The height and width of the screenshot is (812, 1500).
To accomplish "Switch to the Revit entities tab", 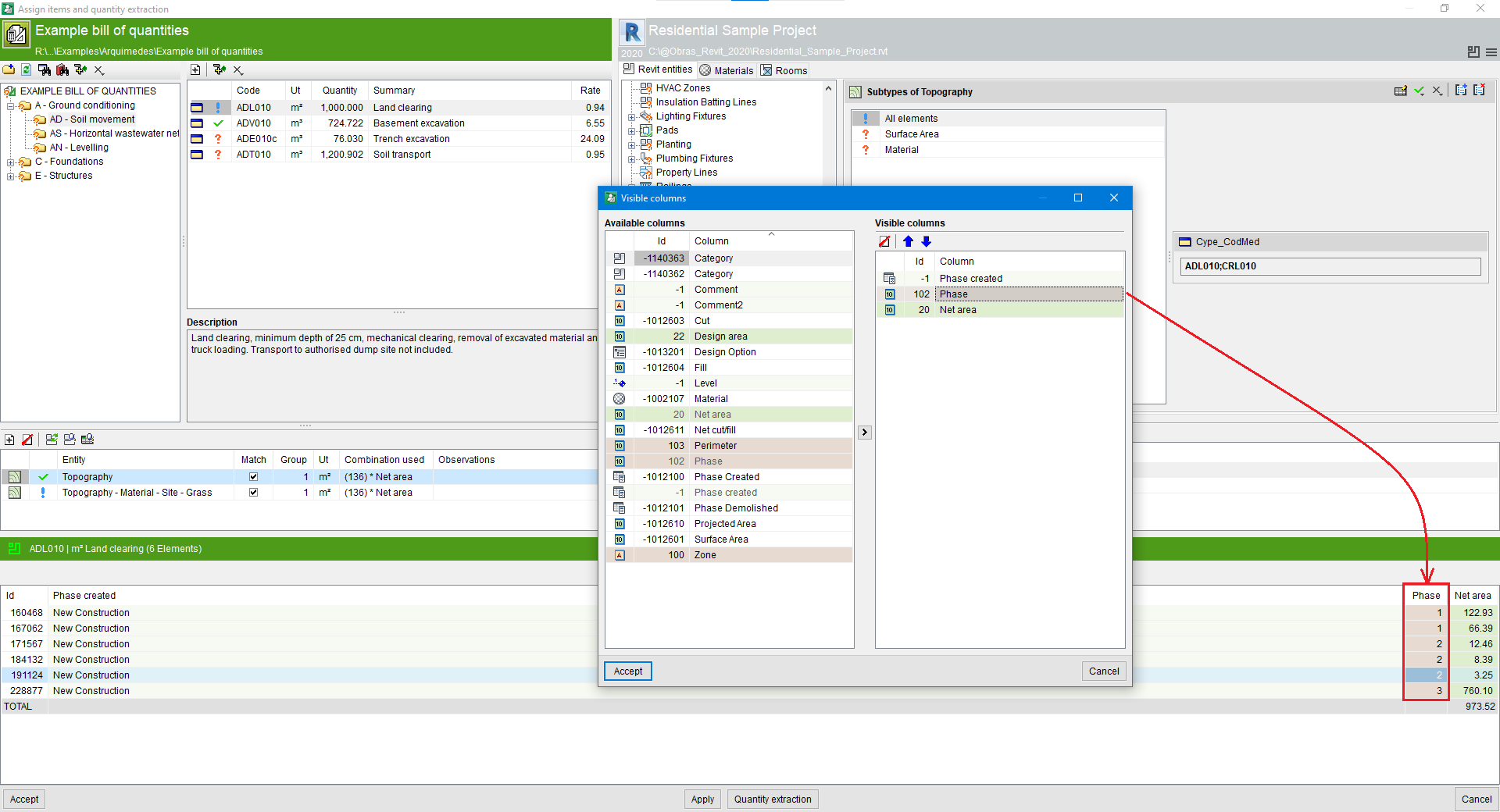I will (x=658, y=69).
